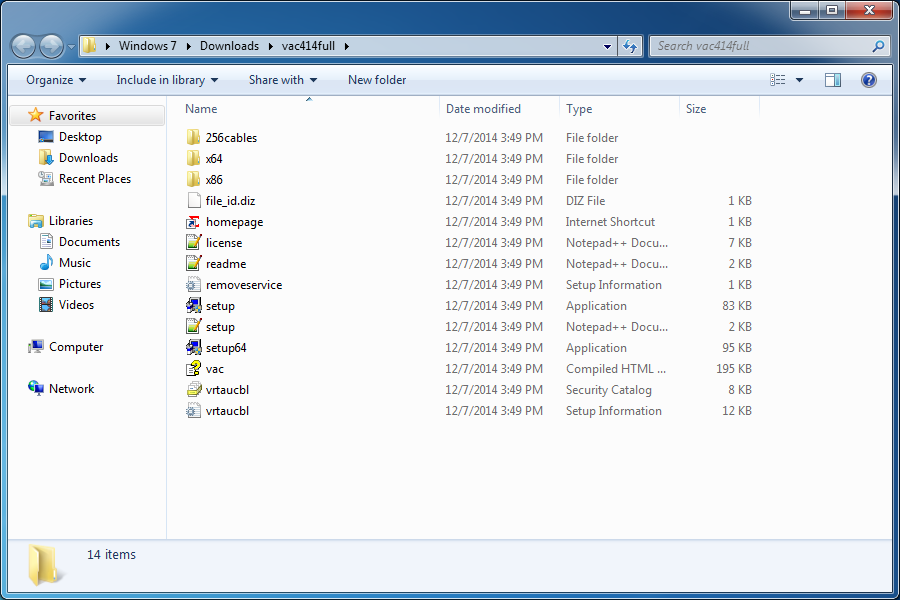Navigate to Windows 7 in the address path

click(148, 46)
